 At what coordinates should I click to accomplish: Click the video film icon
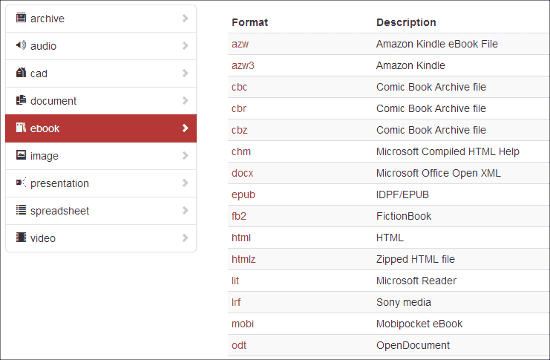21,238
